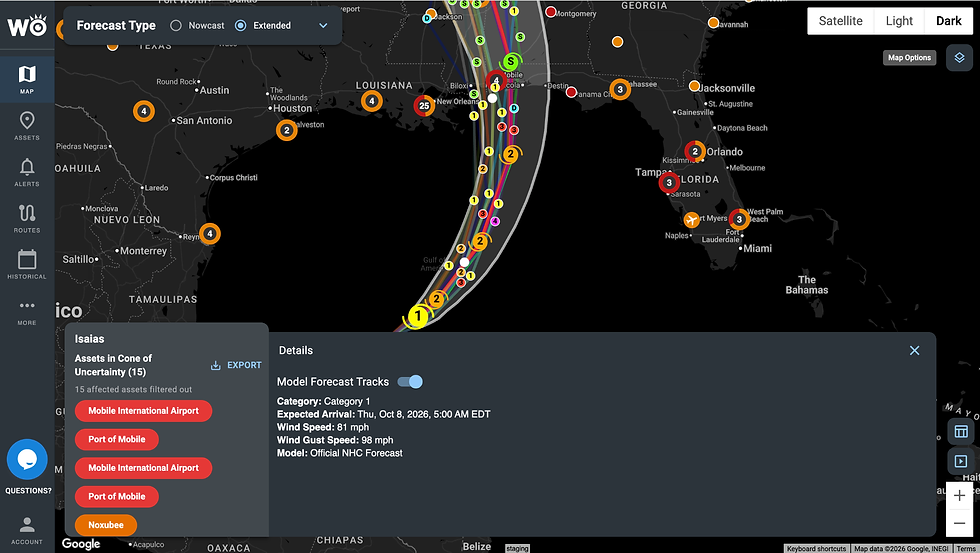980x553 pixels.
Task: Switch to Dark map style
Action: [x=949, y=21]
